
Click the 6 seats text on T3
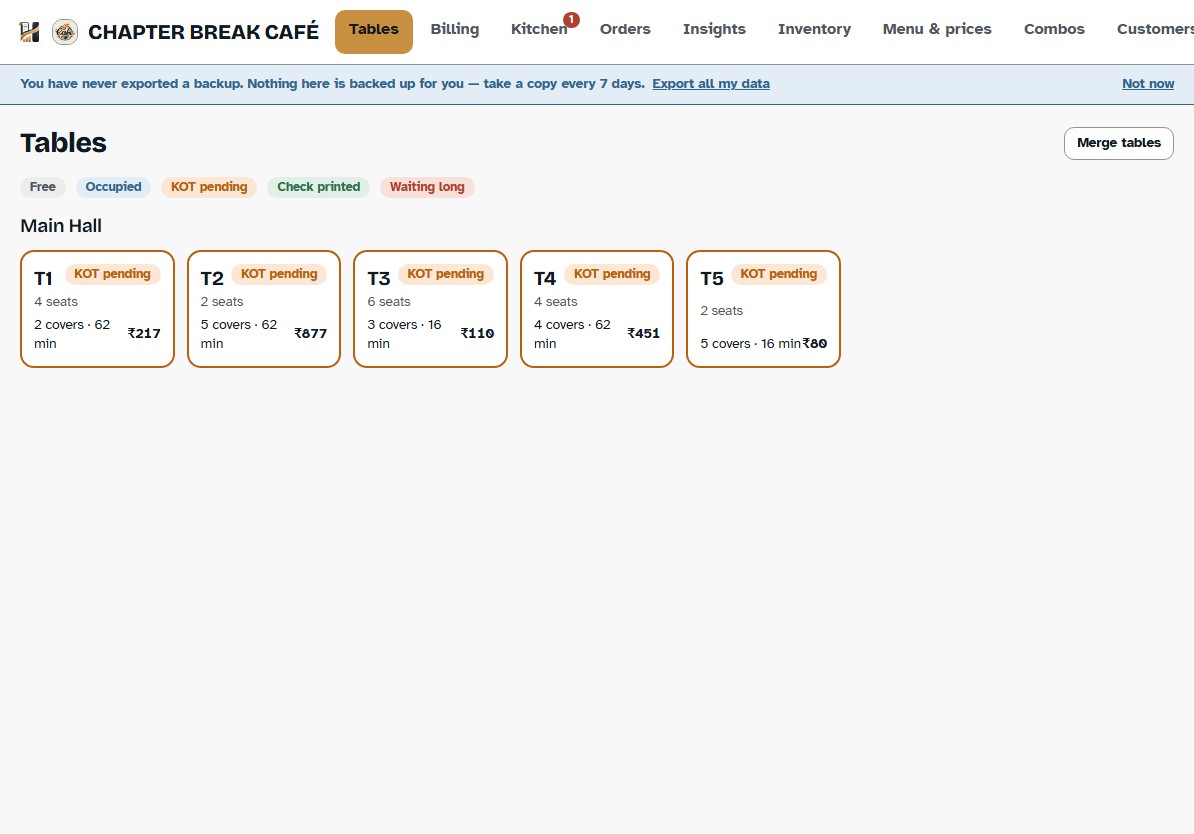[x=389, y=302]
